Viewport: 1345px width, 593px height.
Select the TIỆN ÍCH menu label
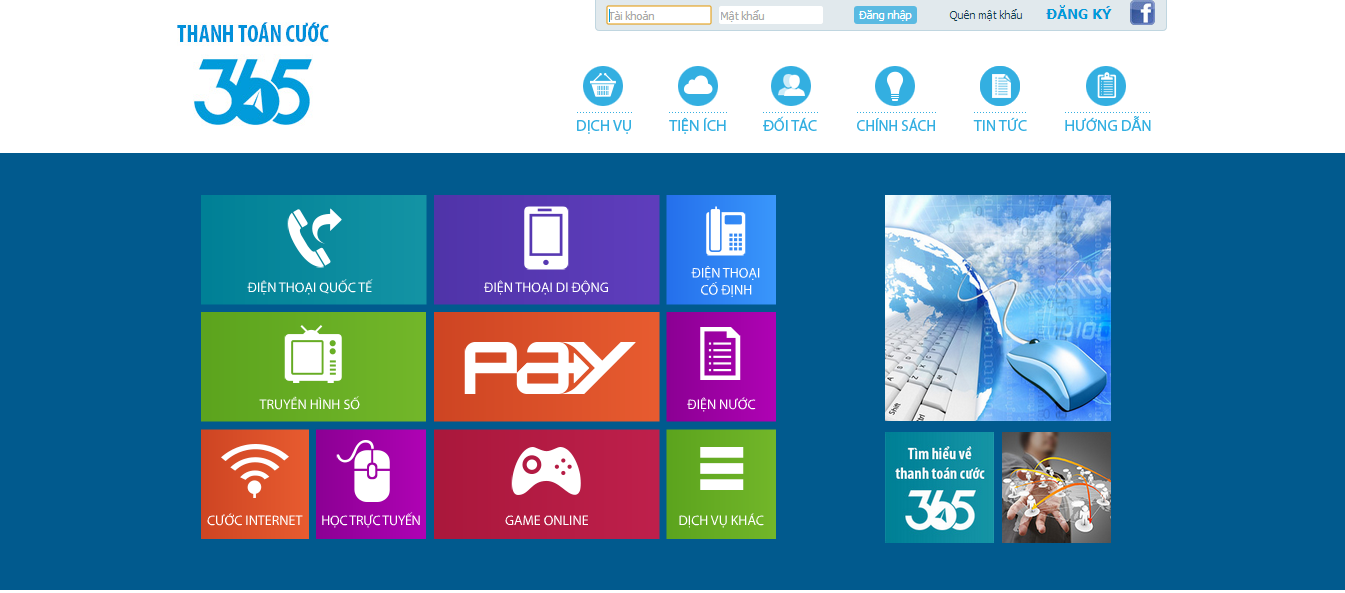tap(698, 126)
